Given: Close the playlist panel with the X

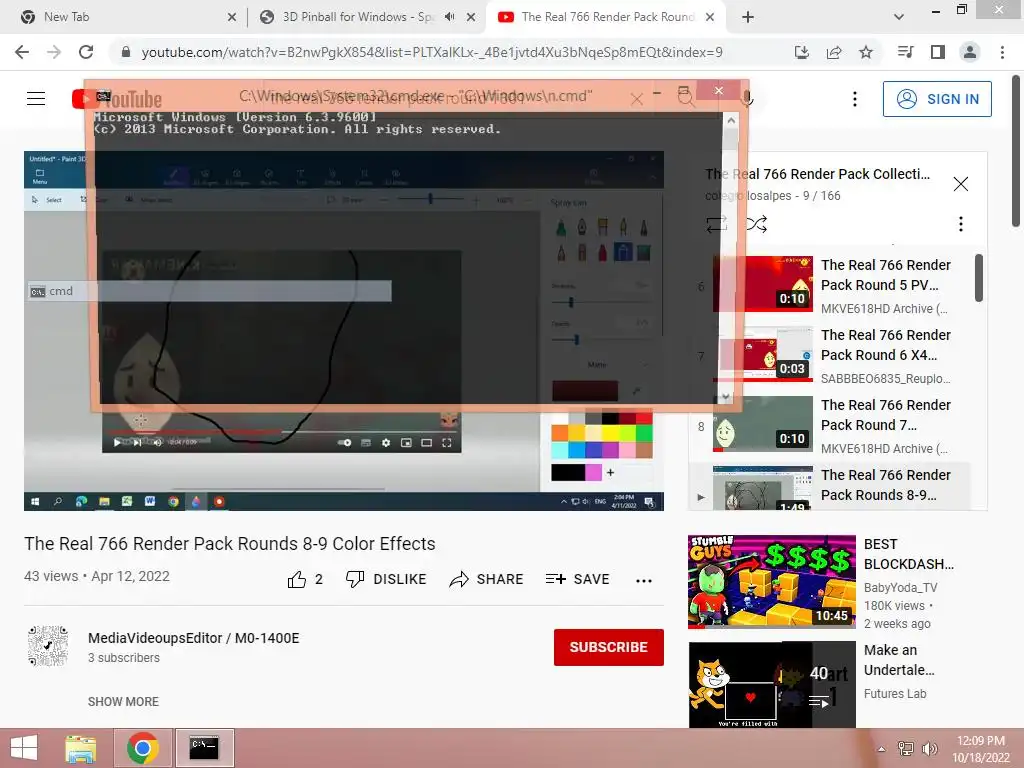Looking at the screenshot, I should 961,184.
